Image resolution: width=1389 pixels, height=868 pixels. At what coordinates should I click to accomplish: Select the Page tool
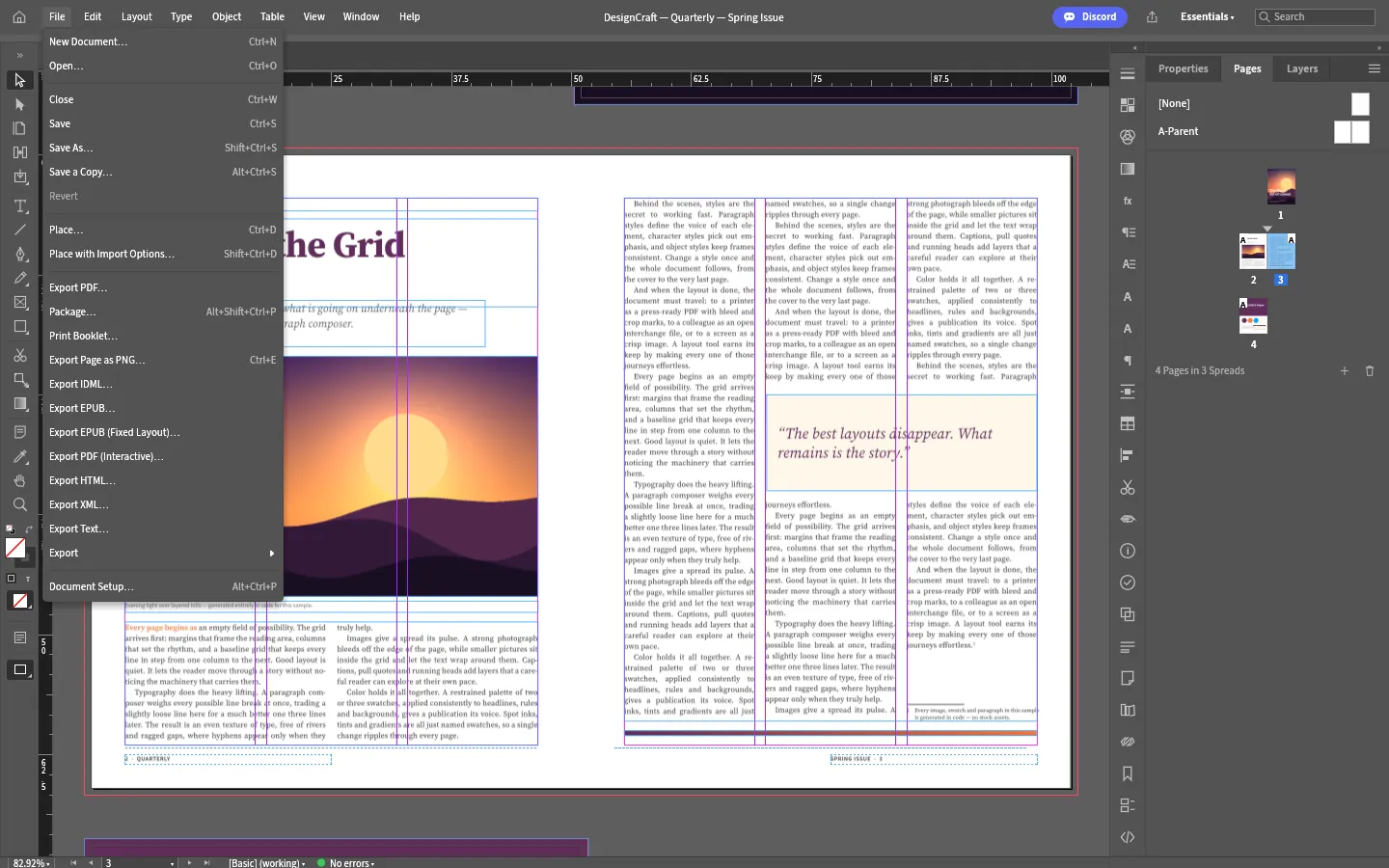pyautogui.click(x=19, y=128)
